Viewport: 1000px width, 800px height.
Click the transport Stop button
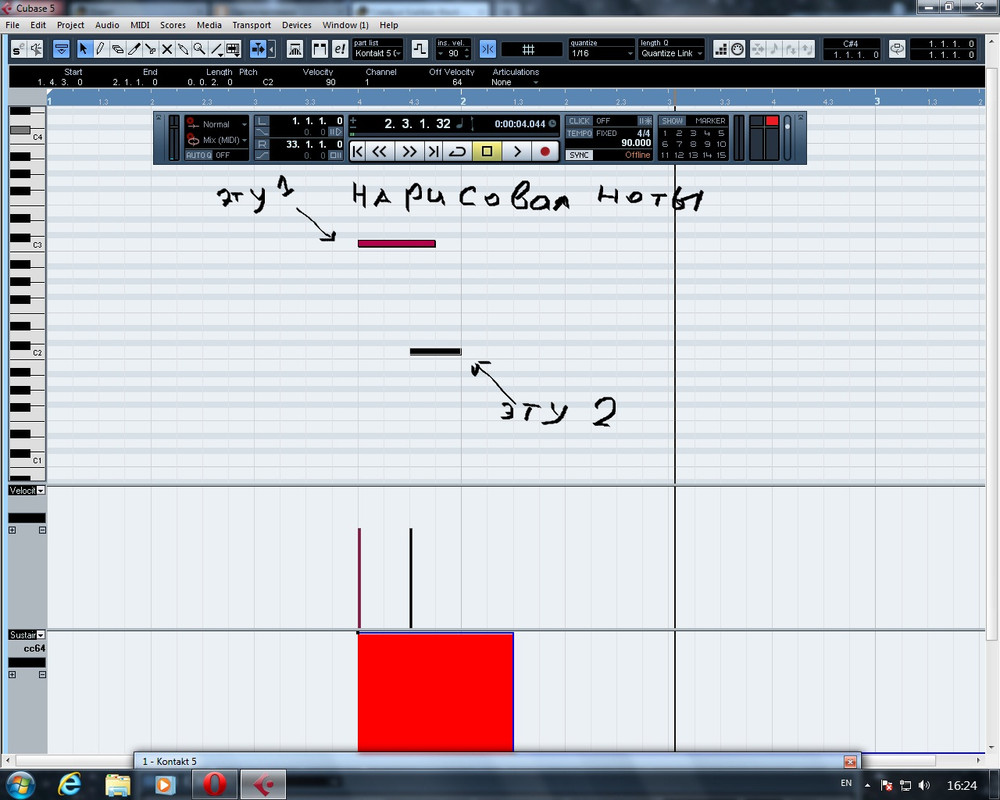coord(487,151)
